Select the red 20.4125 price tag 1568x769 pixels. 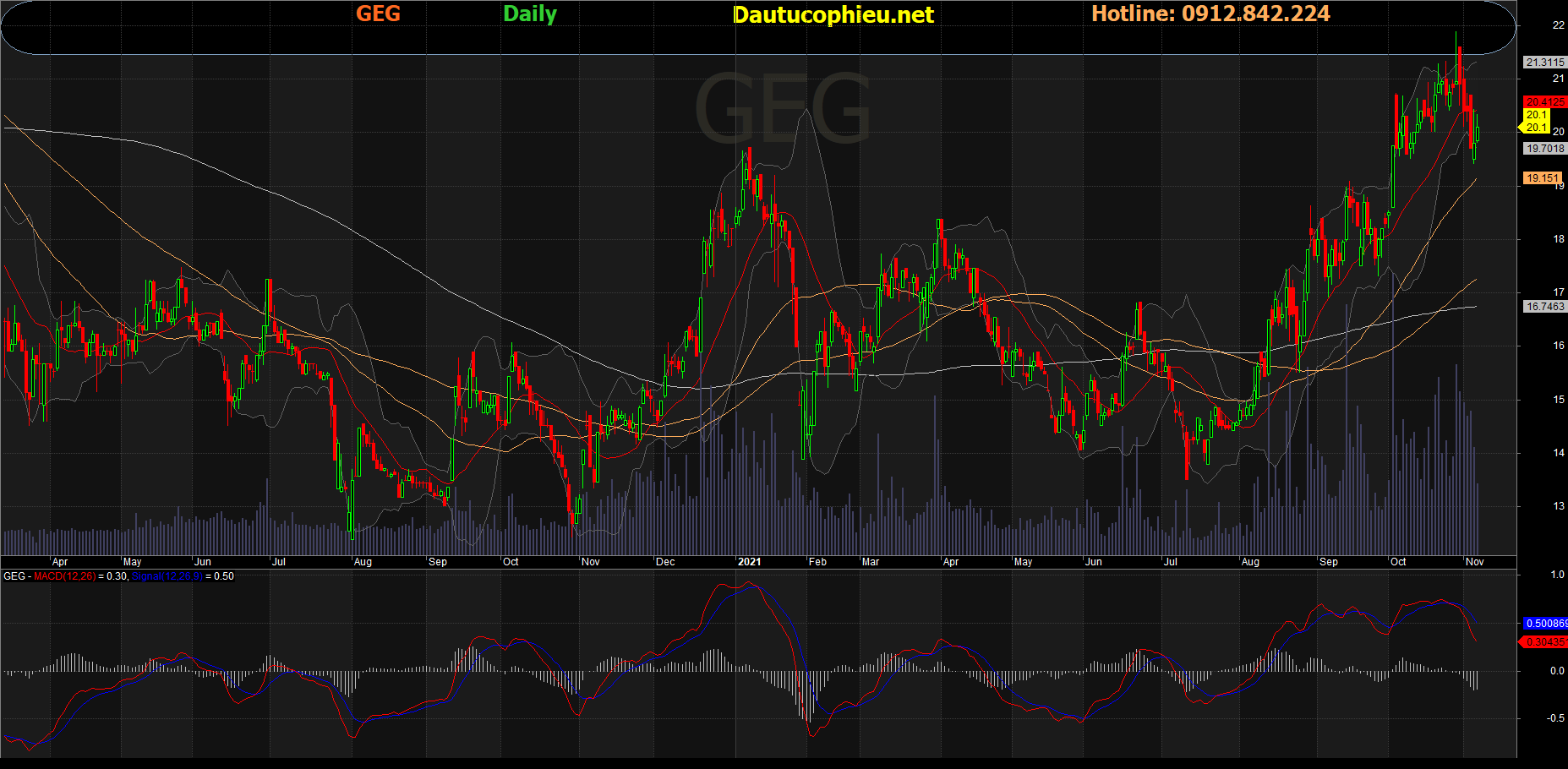1544,102
